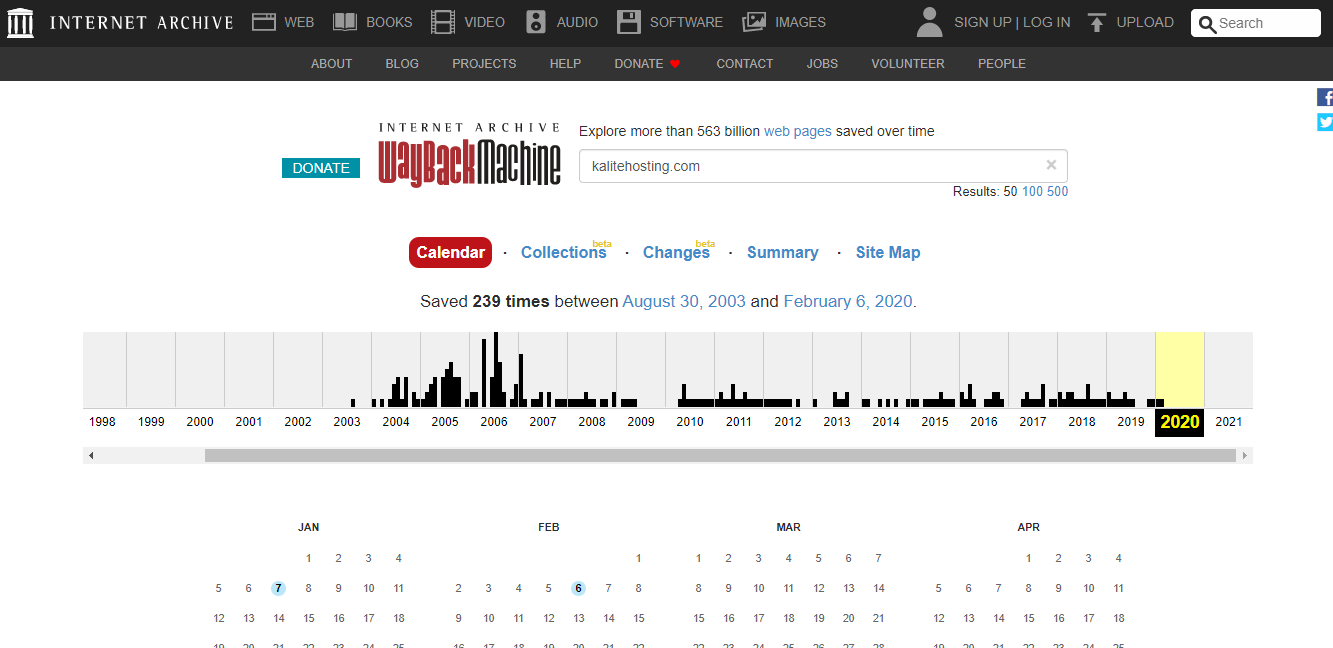Click the kalitehosting.com URL input field
Image resolution: width=1333 pixels, height=648 pixels.
tap(823, 166)
